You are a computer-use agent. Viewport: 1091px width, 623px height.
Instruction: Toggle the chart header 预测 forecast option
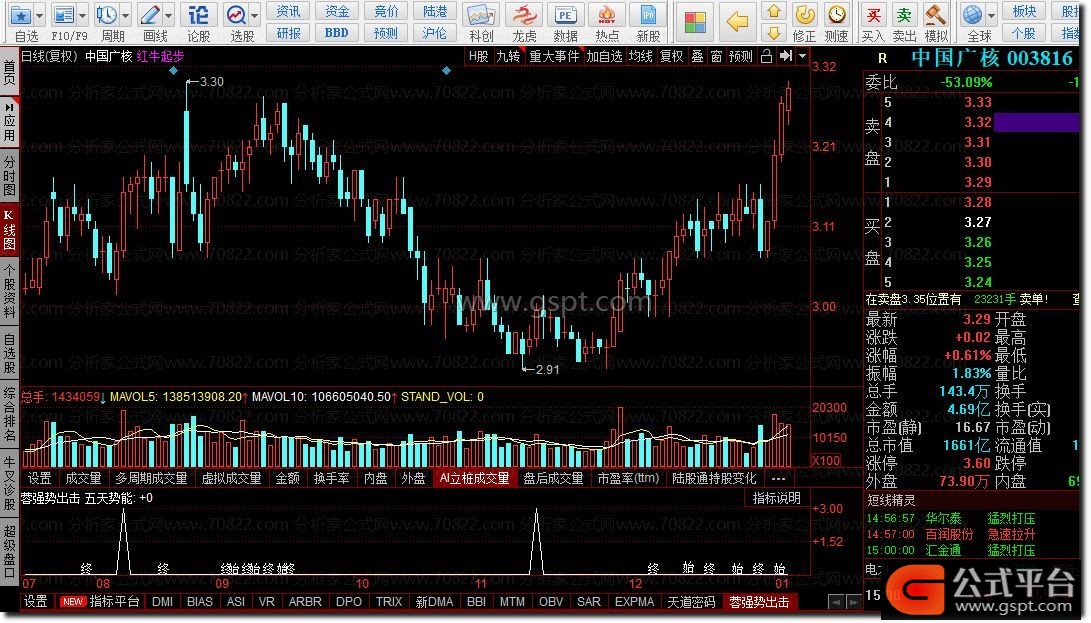point(741,56)
